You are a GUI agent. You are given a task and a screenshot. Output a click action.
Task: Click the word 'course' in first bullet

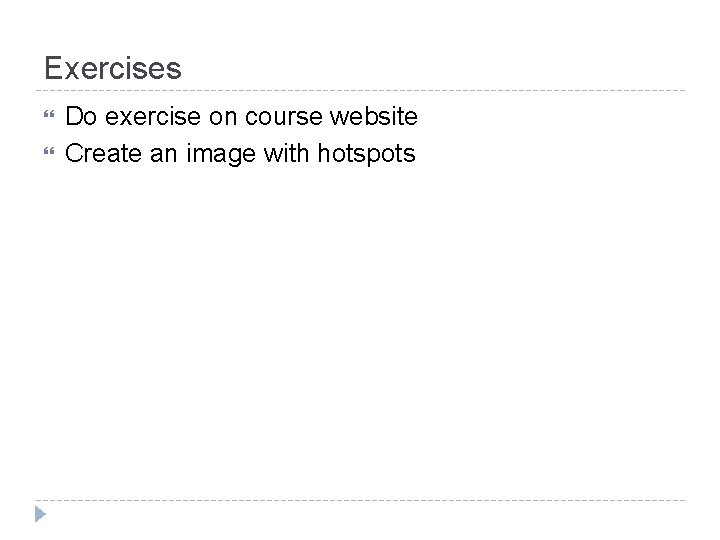pyautogui.click(x=283, y=117)
